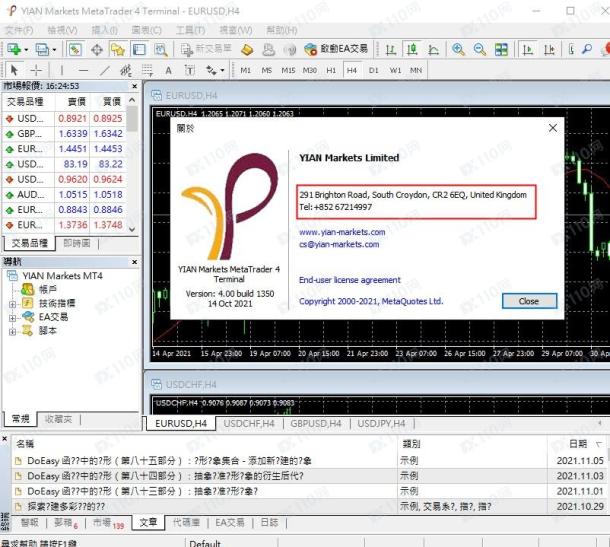Toggle the Navigator folder-star icon

point(118,49)
